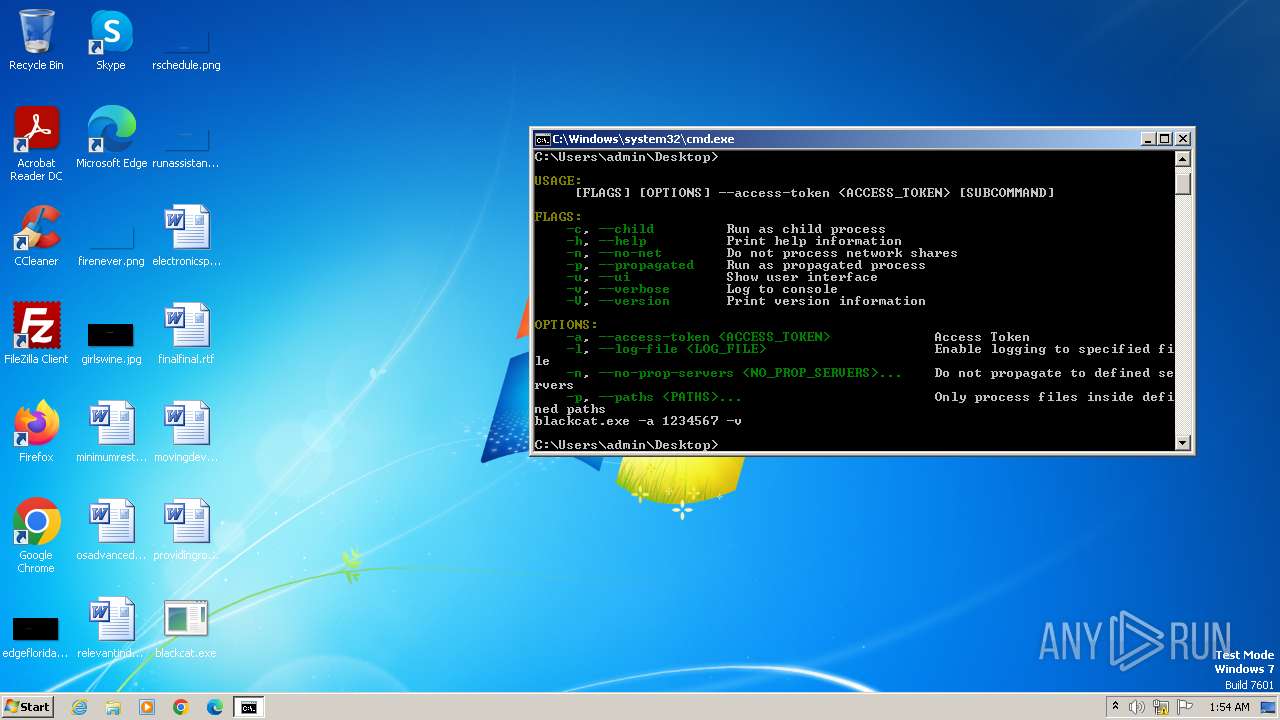Close the cmd.exe window
This screenshot has width=1280, height=720.
coord(1183,139)
